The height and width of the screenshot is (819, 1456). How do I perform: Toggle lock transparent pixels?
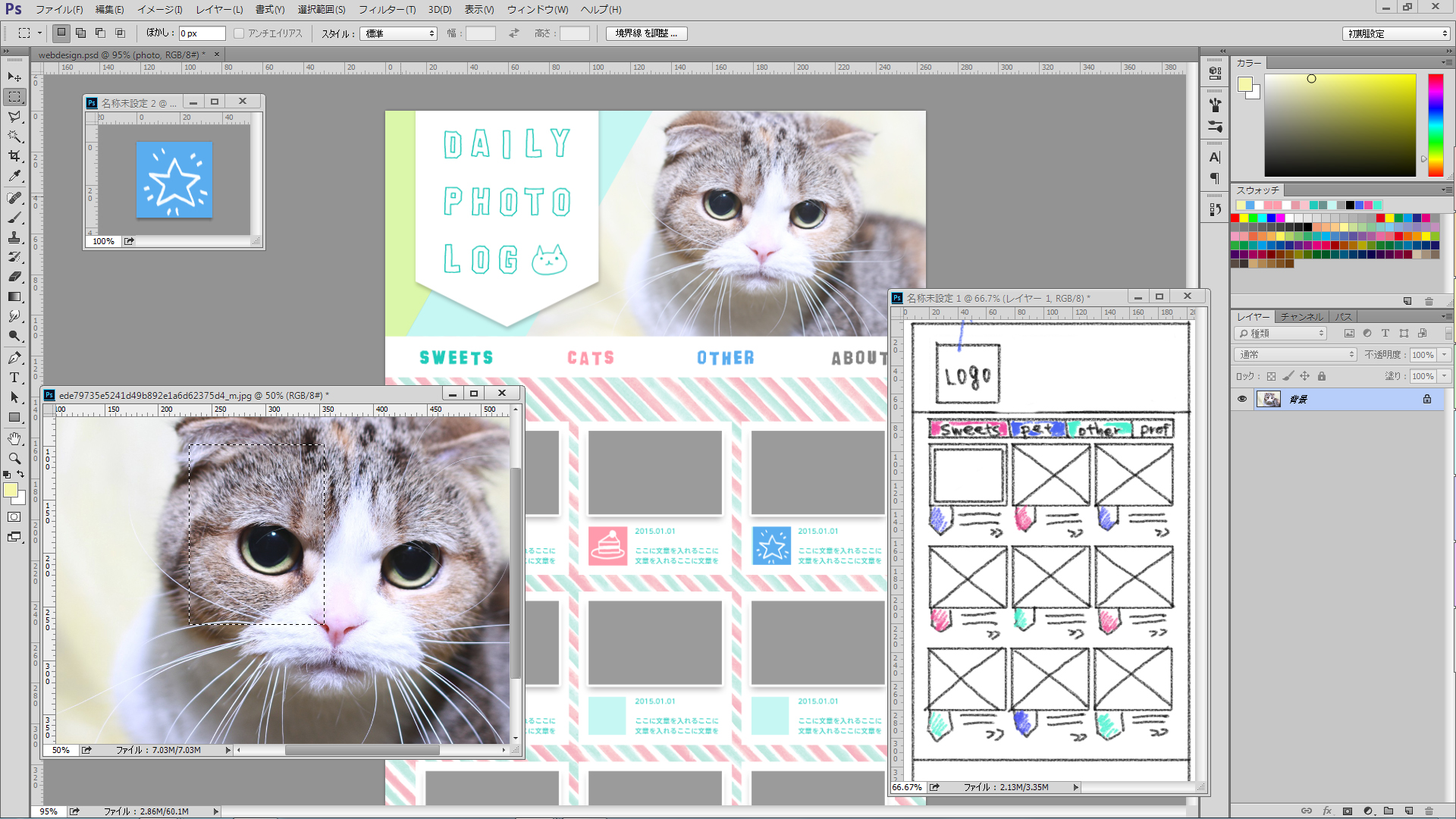pos(1272,376)
